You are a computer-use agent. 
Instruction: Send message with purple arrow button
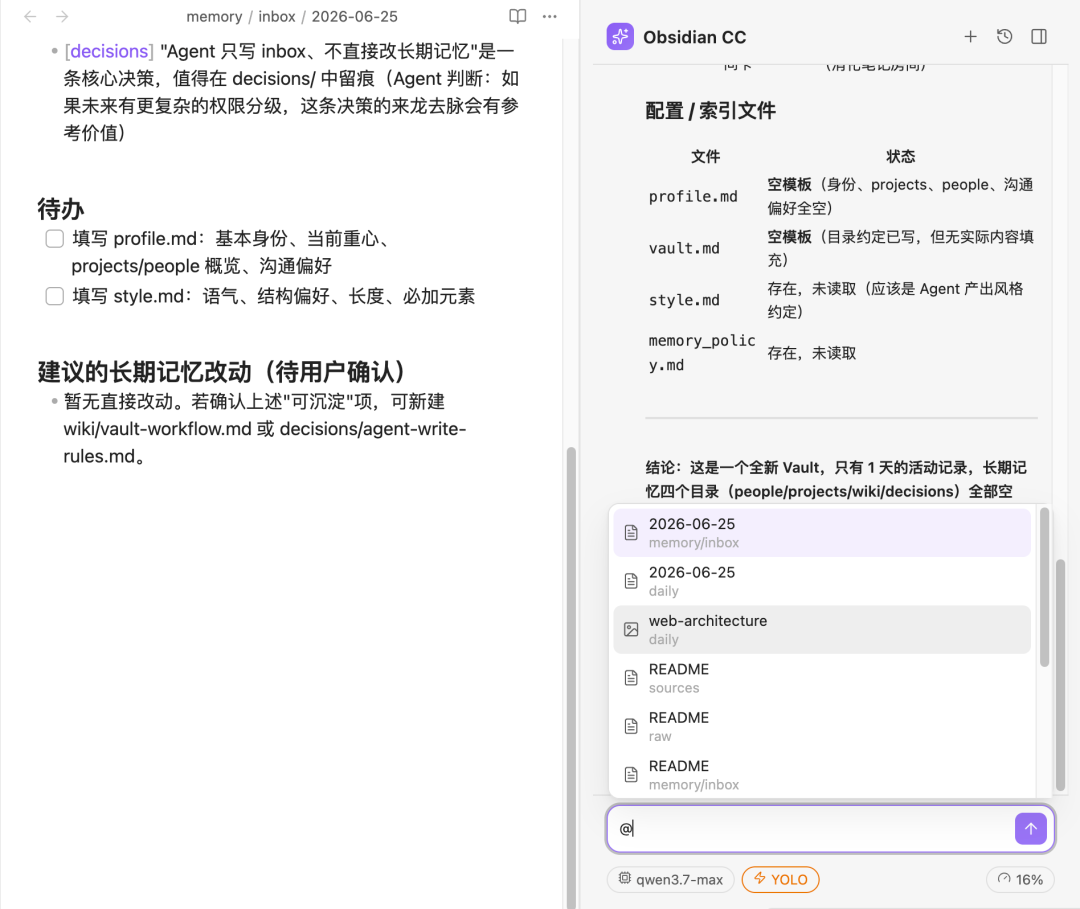(1030, 828)
